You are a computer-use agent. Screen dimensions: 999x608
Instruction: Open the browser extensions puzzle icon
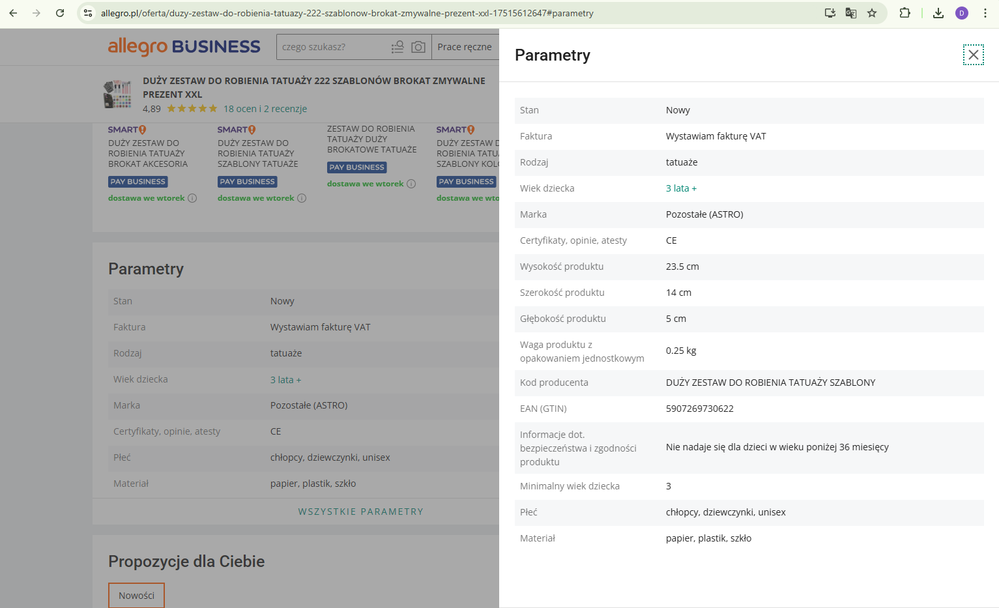[x=905, y=13]
